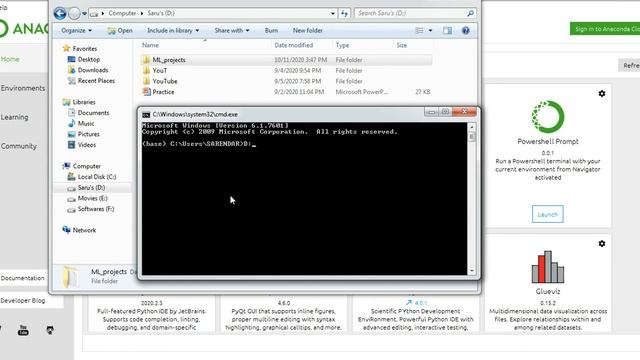Open Include in library menu
Image resolution: width=640 pixels, height=360 pixels.
(173, 31)
